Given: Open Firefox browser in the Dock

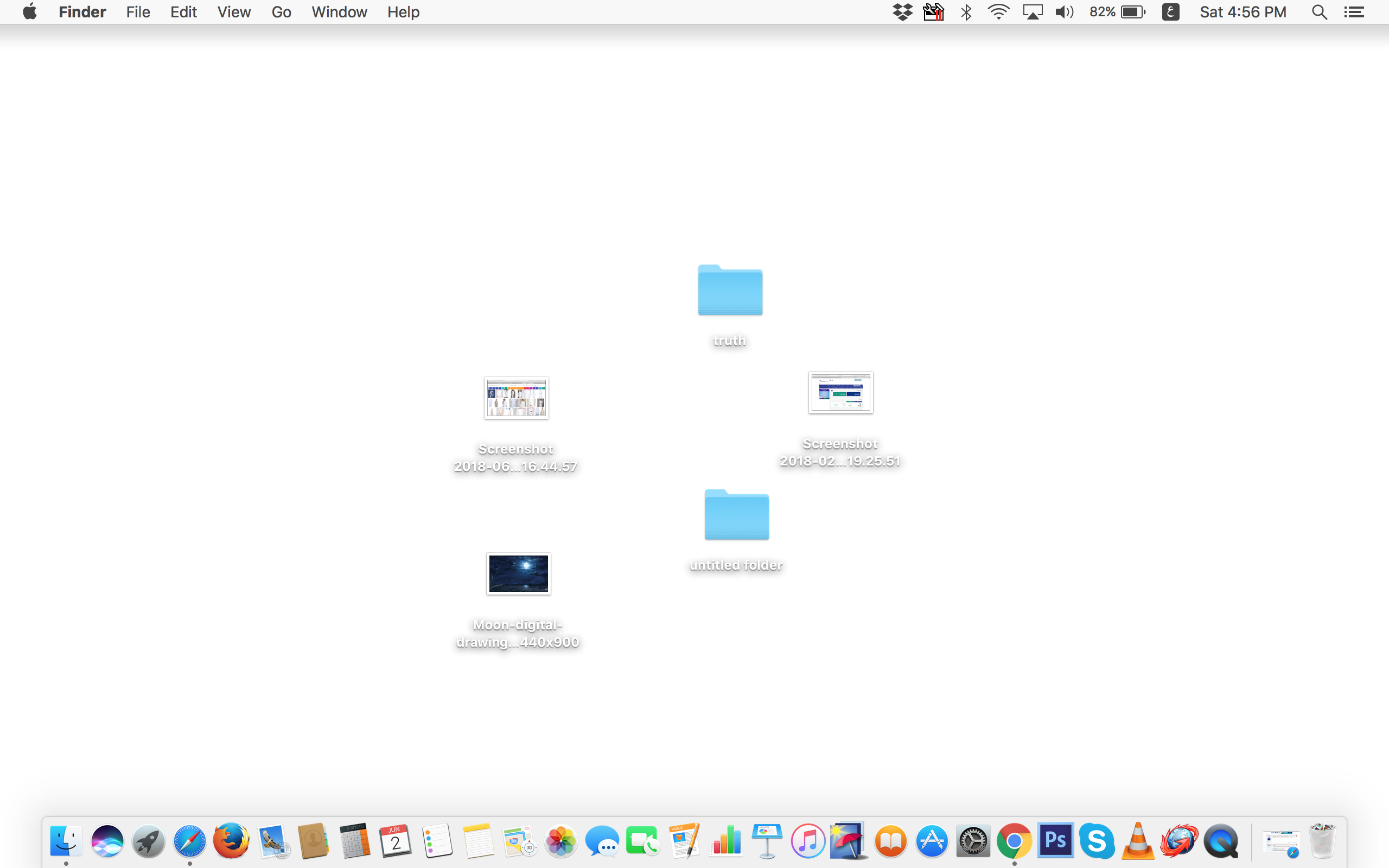Looking at the screenshot, I should click(x=231, y=841).
